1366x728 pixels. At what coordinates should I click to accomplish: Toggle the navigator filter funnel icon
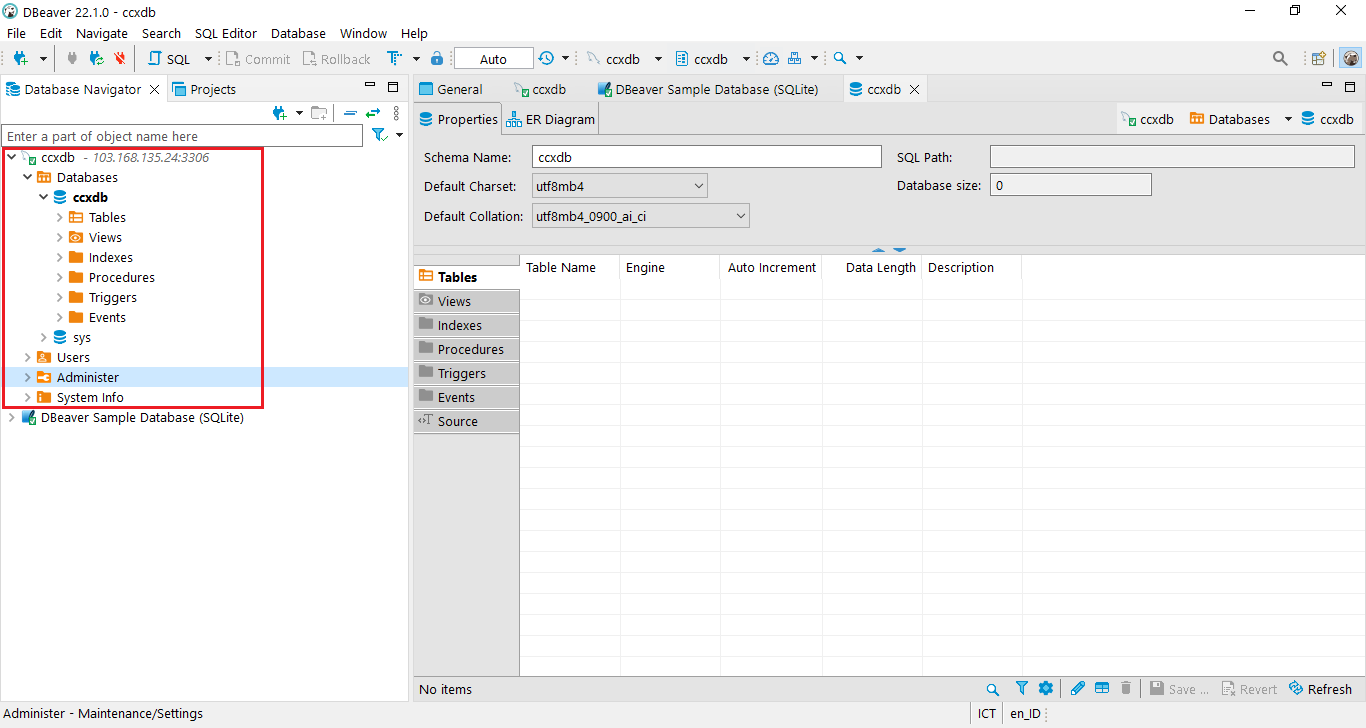[x=380, y=135]
